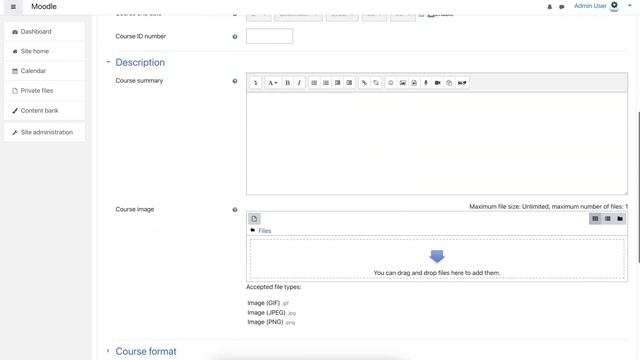Switch file manager to list details view
The width and height of the screenshot is (640, 360).
point(608,219)
